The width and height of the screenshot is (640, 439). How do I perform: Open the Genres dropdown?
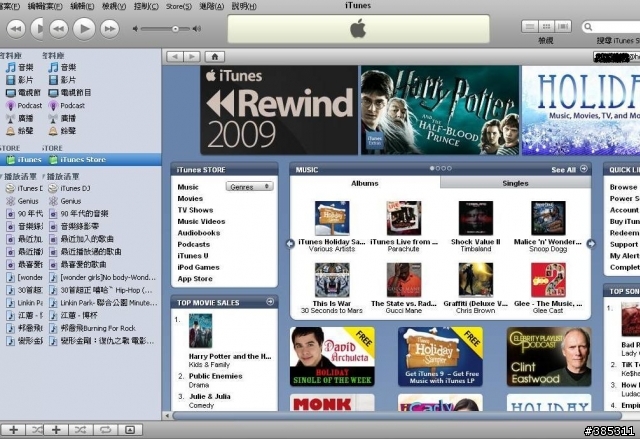point(249,186)
